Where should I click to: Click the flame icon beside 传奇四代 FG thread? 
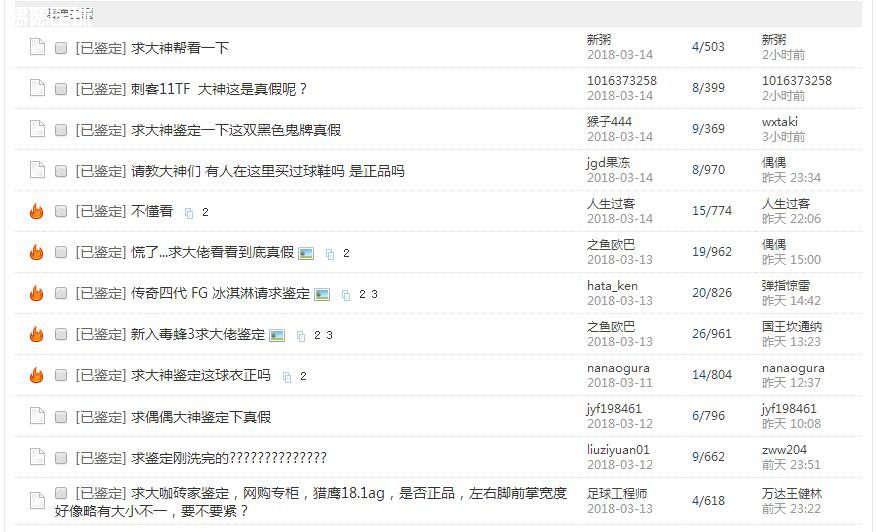click(37, 293)
